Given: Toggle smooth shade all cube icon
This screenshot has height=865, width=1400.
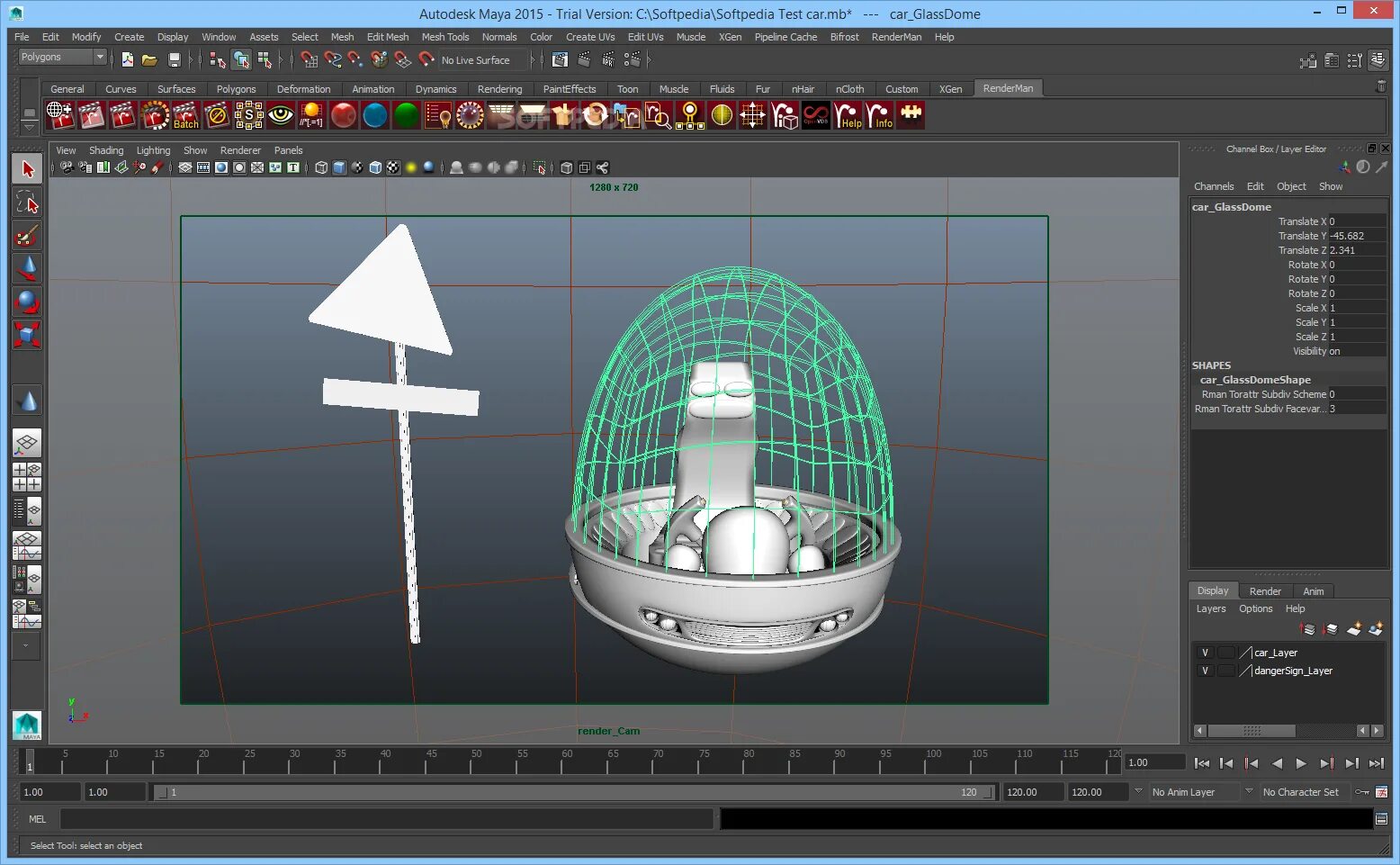Looking at the screenshot, I should (x=339, y=167).
